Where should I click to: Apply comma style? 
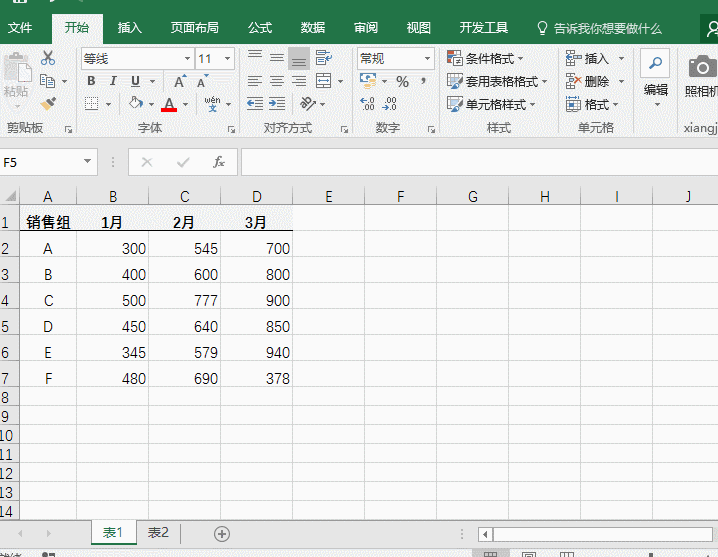[424, 82]
